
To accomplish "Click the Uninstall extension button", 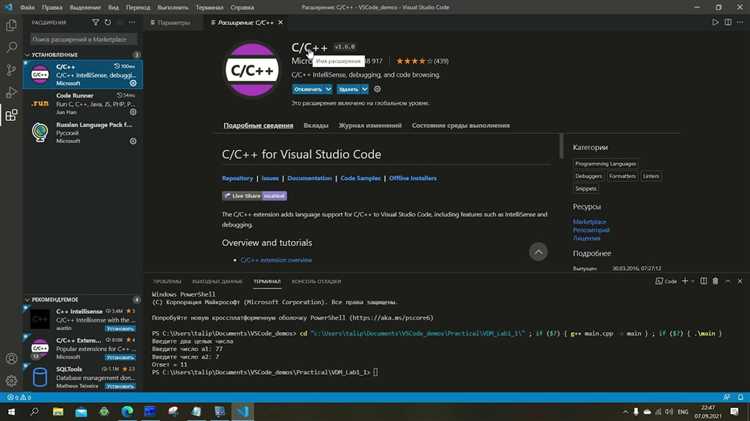I will click(x=349, y=89).
